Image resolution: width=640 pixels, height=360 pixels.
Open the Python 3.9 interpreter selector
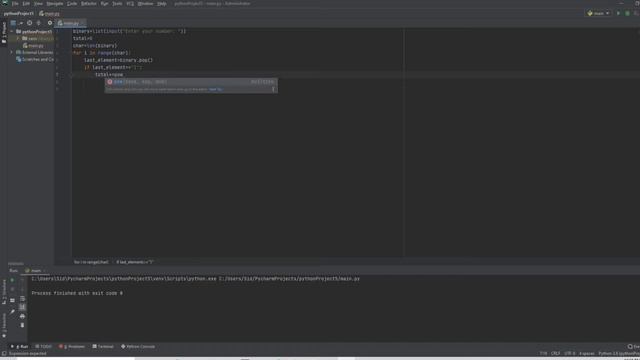[619, 353]
